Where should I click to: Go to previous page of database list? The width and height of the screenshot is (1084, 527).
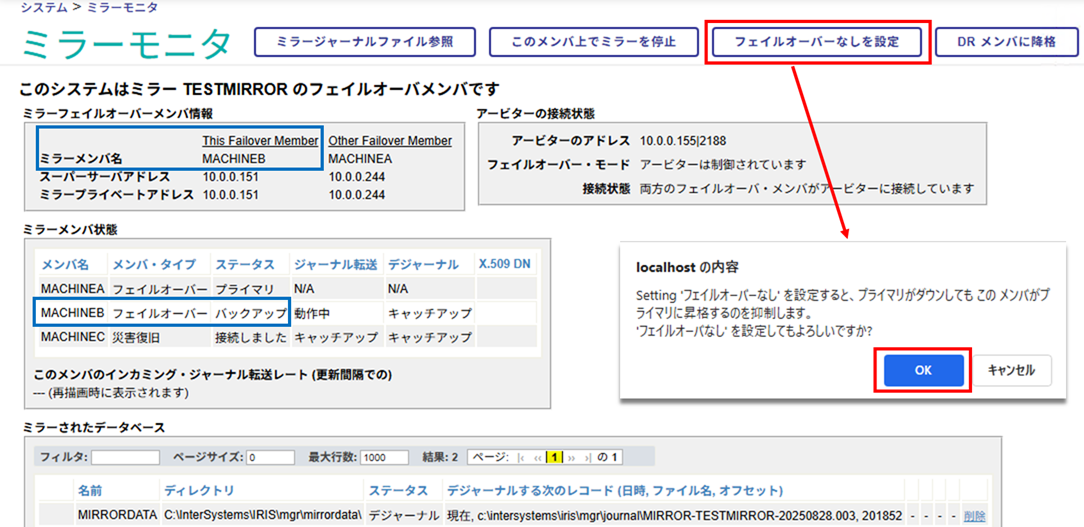pyautogui.click(x=537, y=457)
